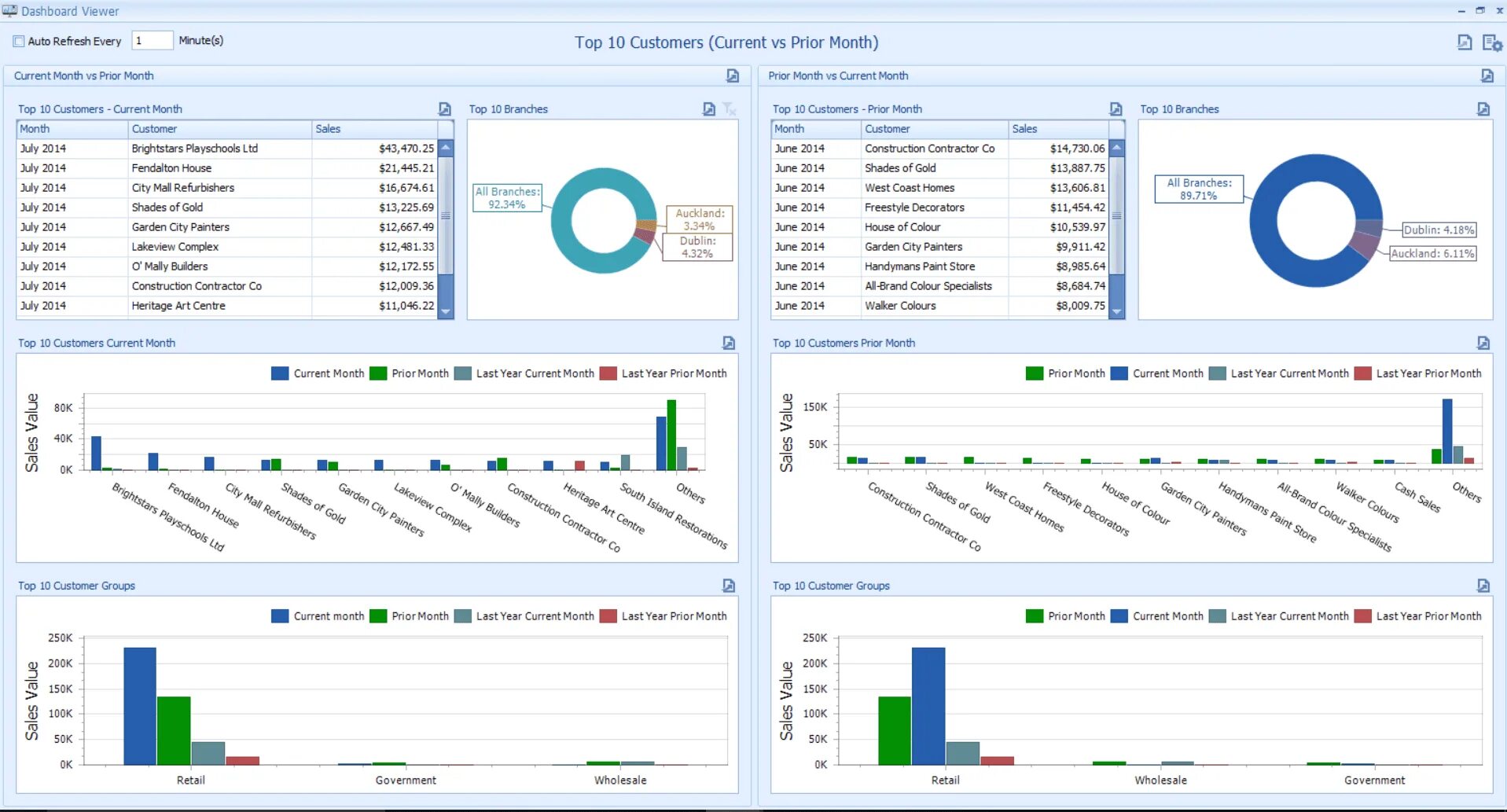Click the Auckland: 3.34% donut label
Screen dimensions: 1507x812
[699, 219]
